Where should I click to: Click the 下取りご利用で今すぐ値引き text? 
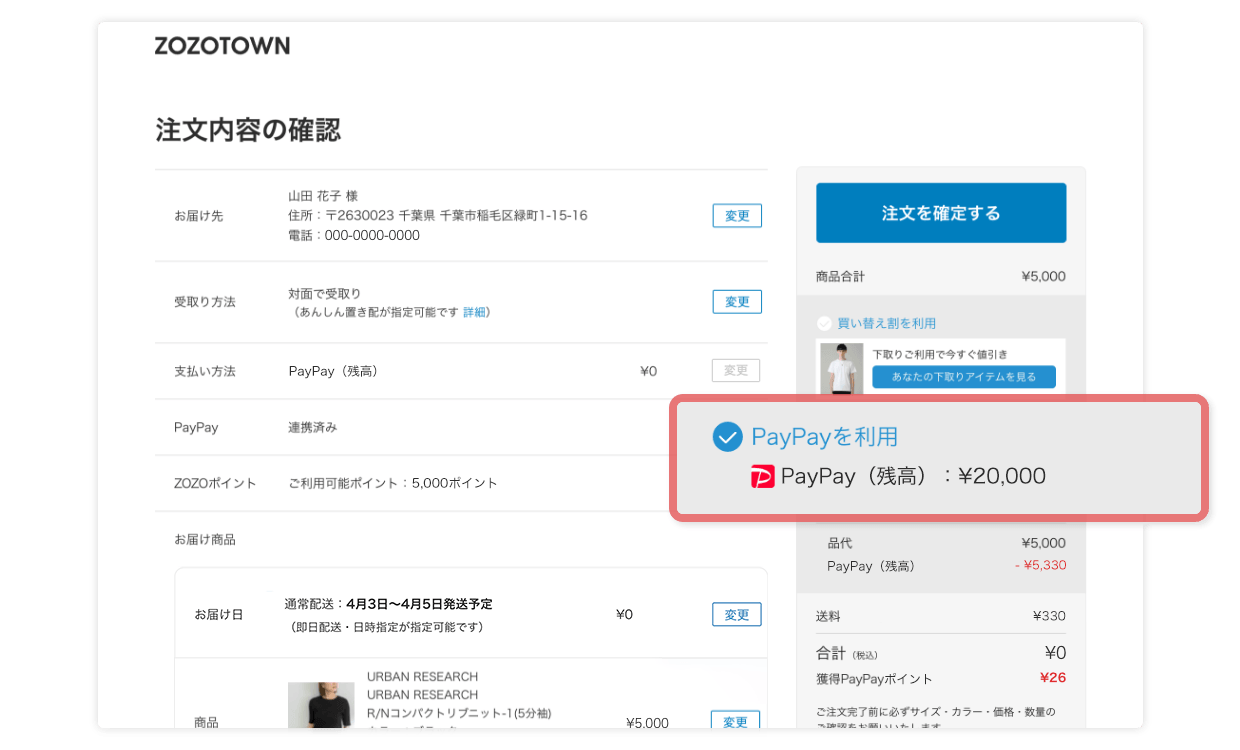(x=940, y=354)
